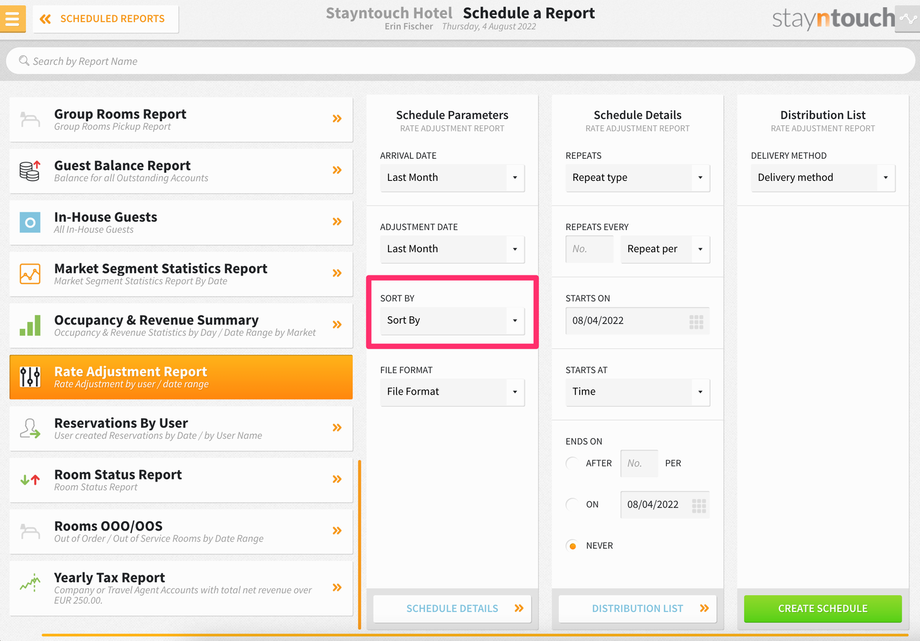Click the chevrons on Group Rooms Report row
The width and height of the screenshot is (920, 641).
pyautogui.click(x=337, y=119)
